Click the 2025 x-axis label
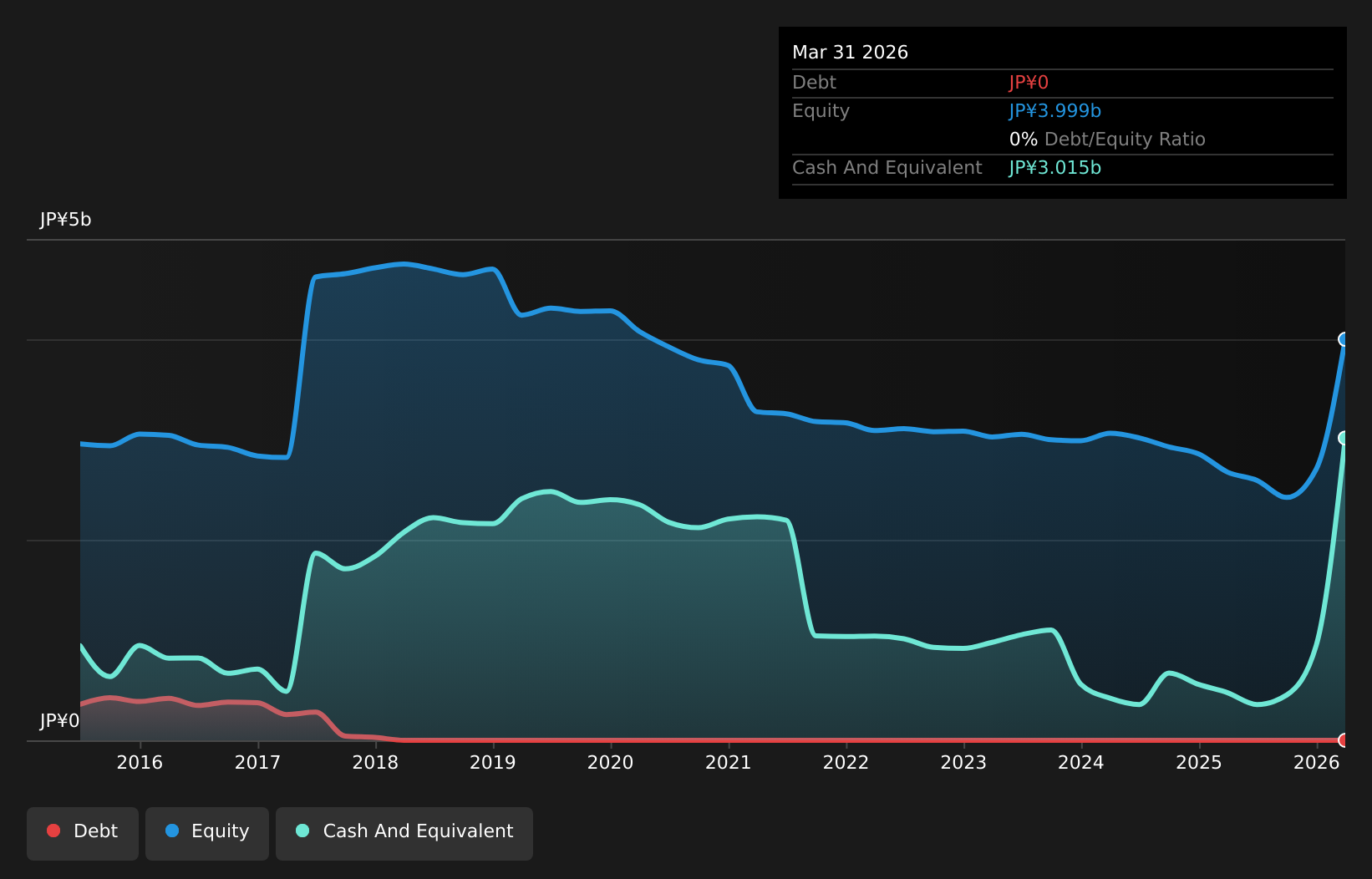Viewport: 1372px width, 879px height. tap(1199, 762)
